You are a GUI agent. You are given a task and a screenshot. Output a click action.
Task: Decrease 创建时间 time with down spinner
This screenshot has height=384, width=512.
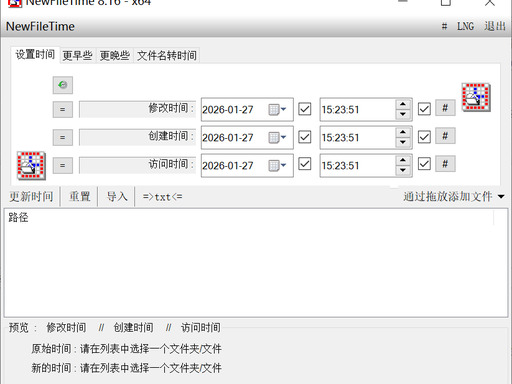(x=403, y=142)
